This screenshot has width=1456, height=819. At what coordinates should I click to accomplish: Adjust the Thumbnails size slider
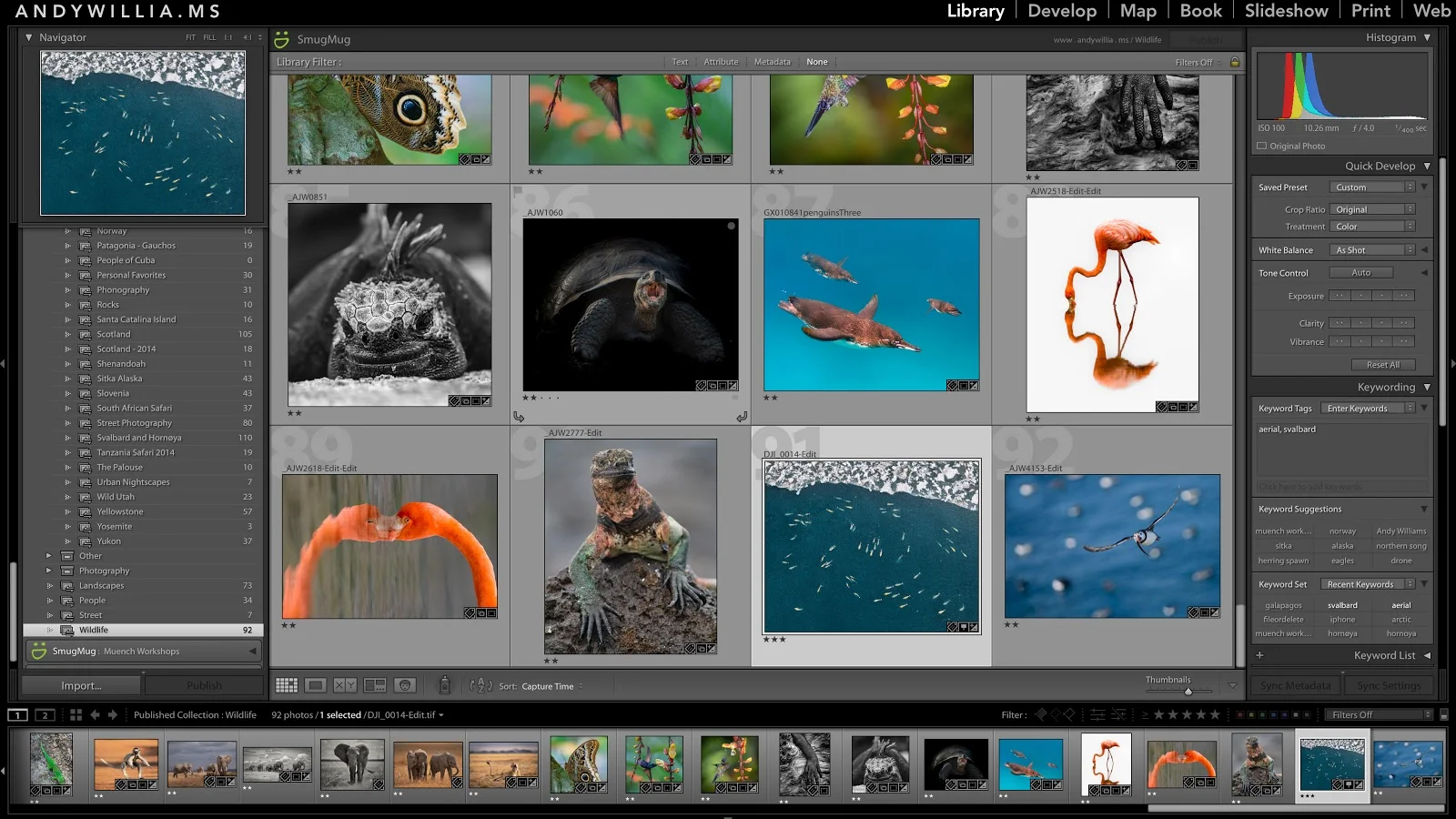[1188, 692]
